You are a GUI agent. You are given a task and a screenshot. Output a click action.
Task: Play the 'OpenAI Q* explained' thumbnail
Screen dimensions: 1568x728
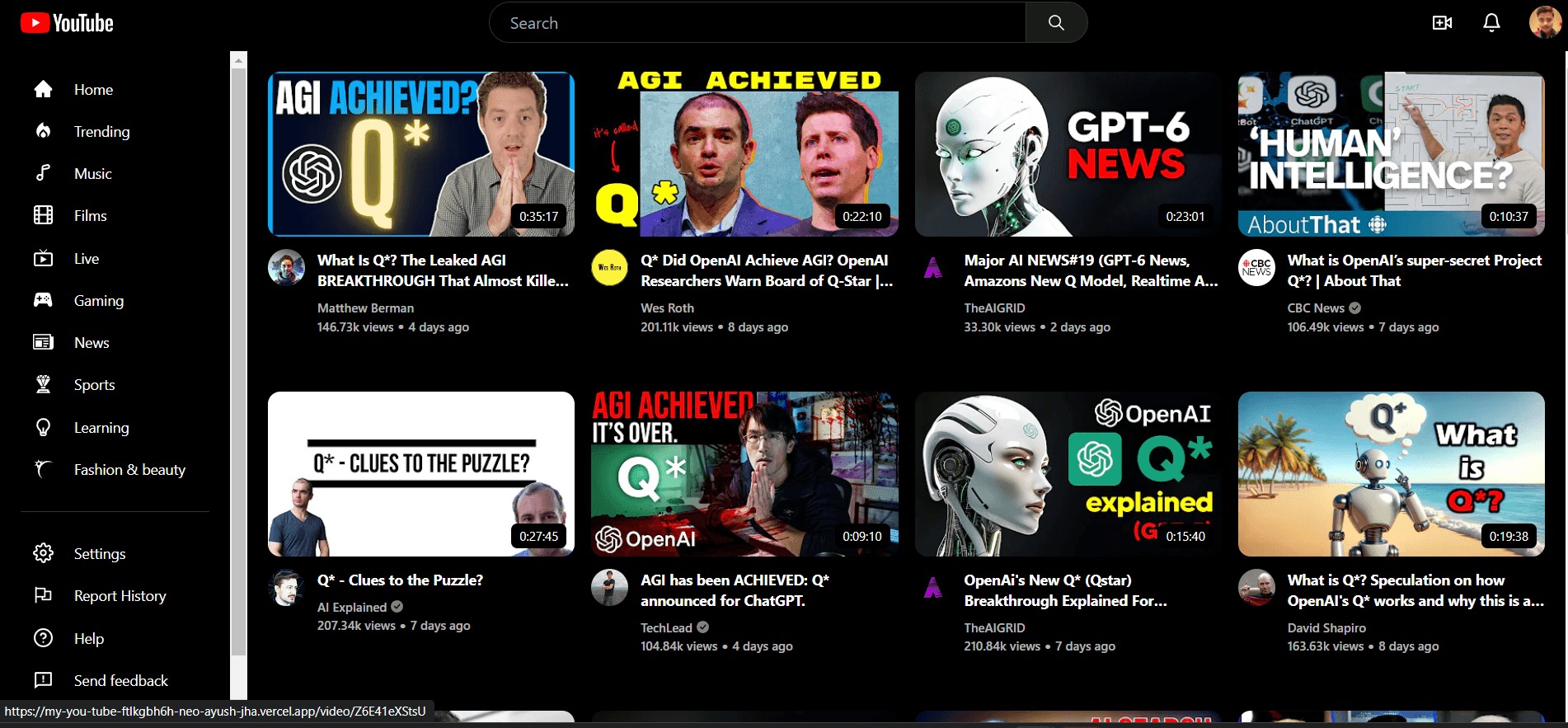coord(1068,474)
